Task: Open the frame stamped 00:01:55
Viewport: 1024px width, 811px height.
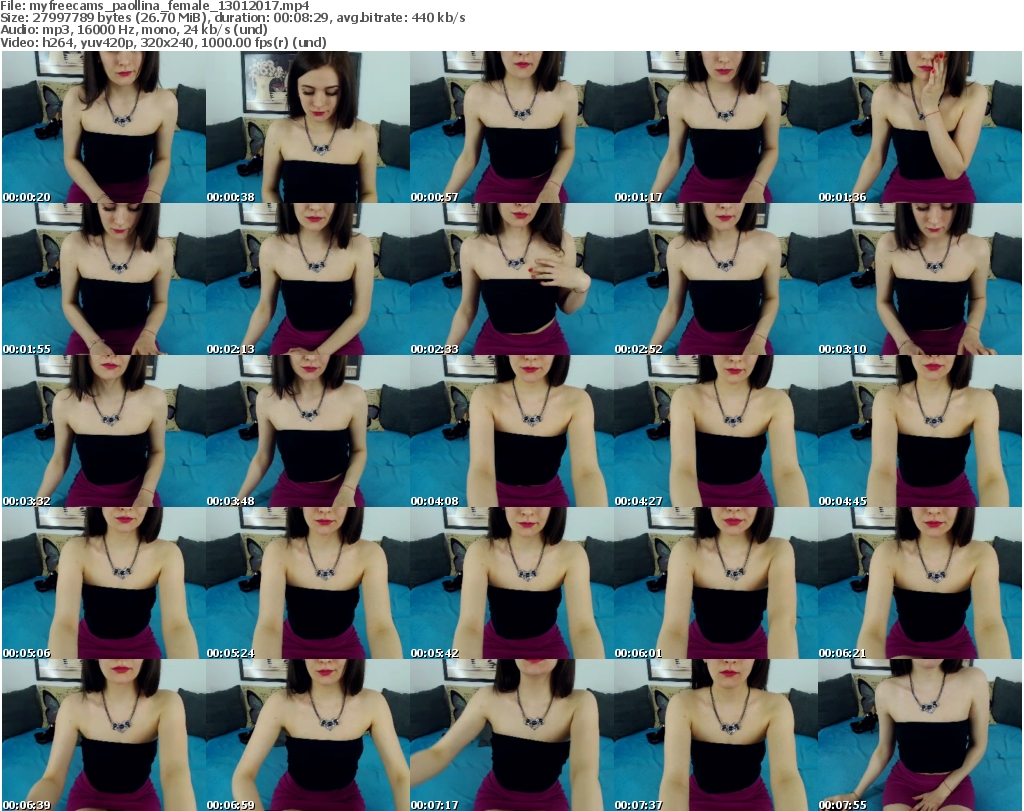Action: click(104, 279)
